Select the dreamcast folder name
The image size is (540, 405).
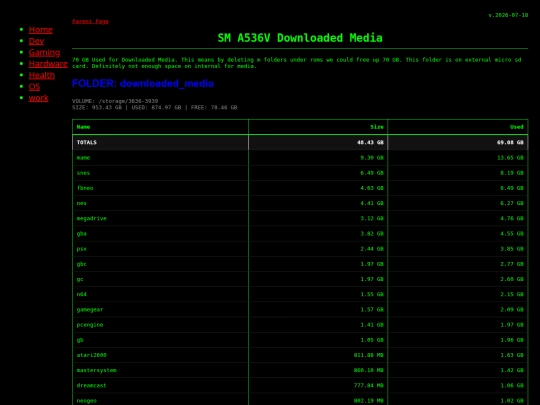click(92, 385)
